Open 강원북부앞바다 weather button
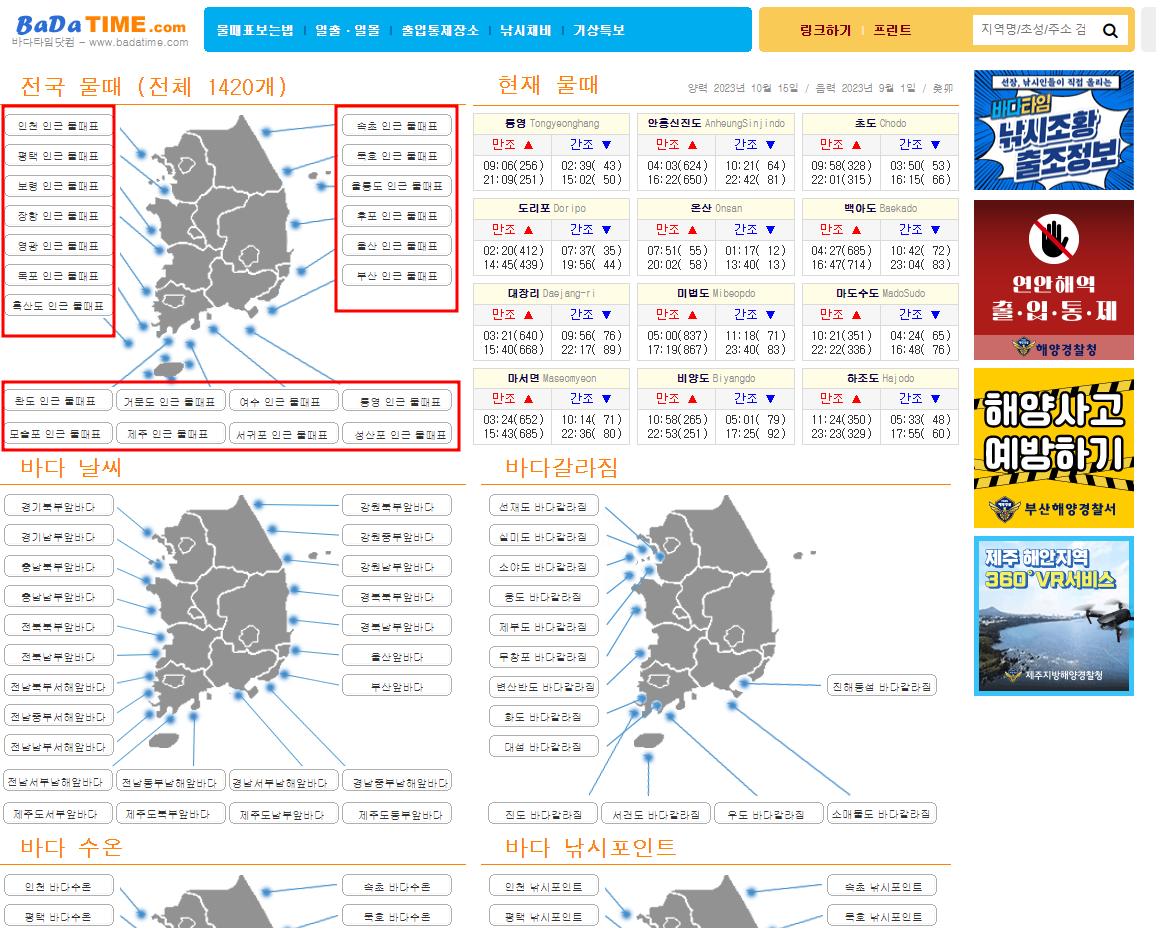This screenshot has height=928, width=1156. click(397, 506)
